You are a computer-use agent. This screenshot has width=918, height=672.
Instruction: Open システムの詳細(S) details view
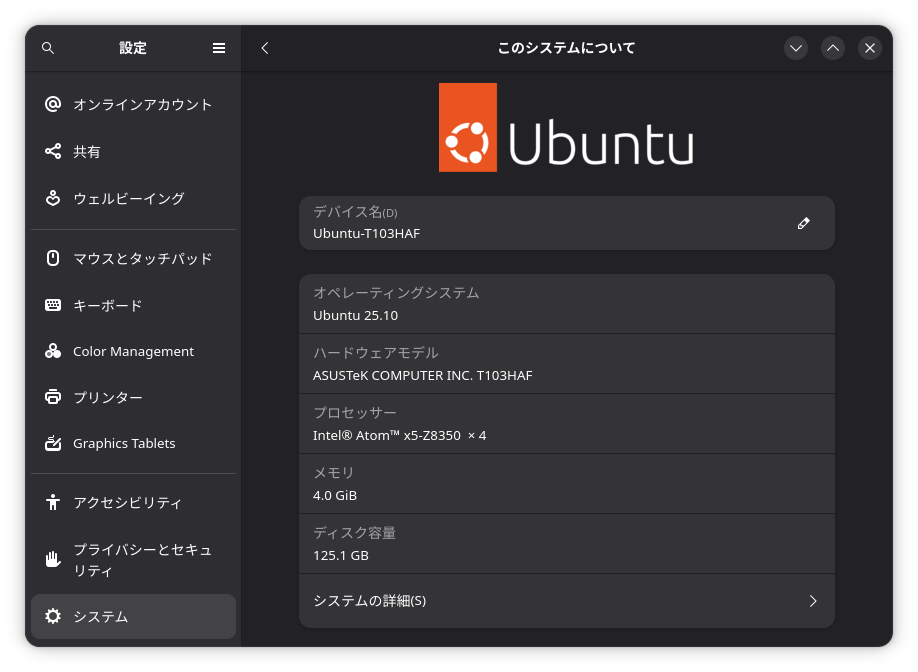pyautogui.click(x=567, y=601)
